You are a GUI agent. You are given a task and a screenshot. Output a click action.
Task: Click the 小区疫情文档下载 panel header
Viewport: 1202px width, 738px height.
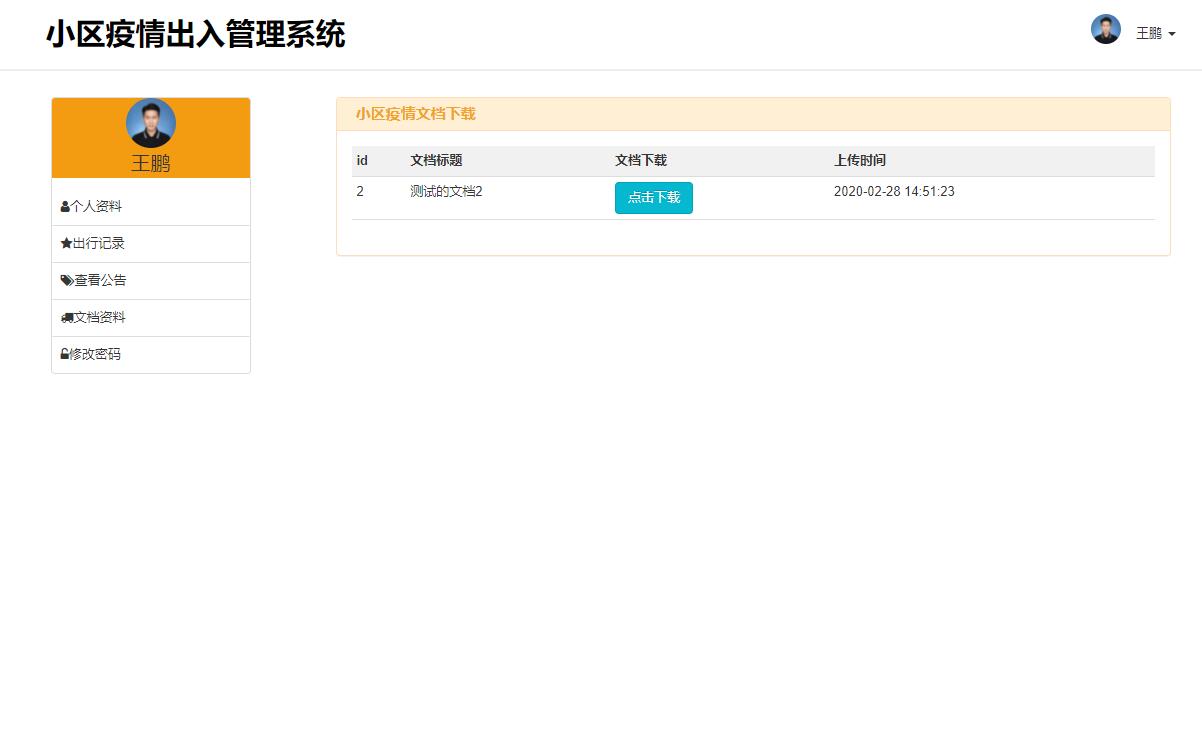(x=416, y=115)
